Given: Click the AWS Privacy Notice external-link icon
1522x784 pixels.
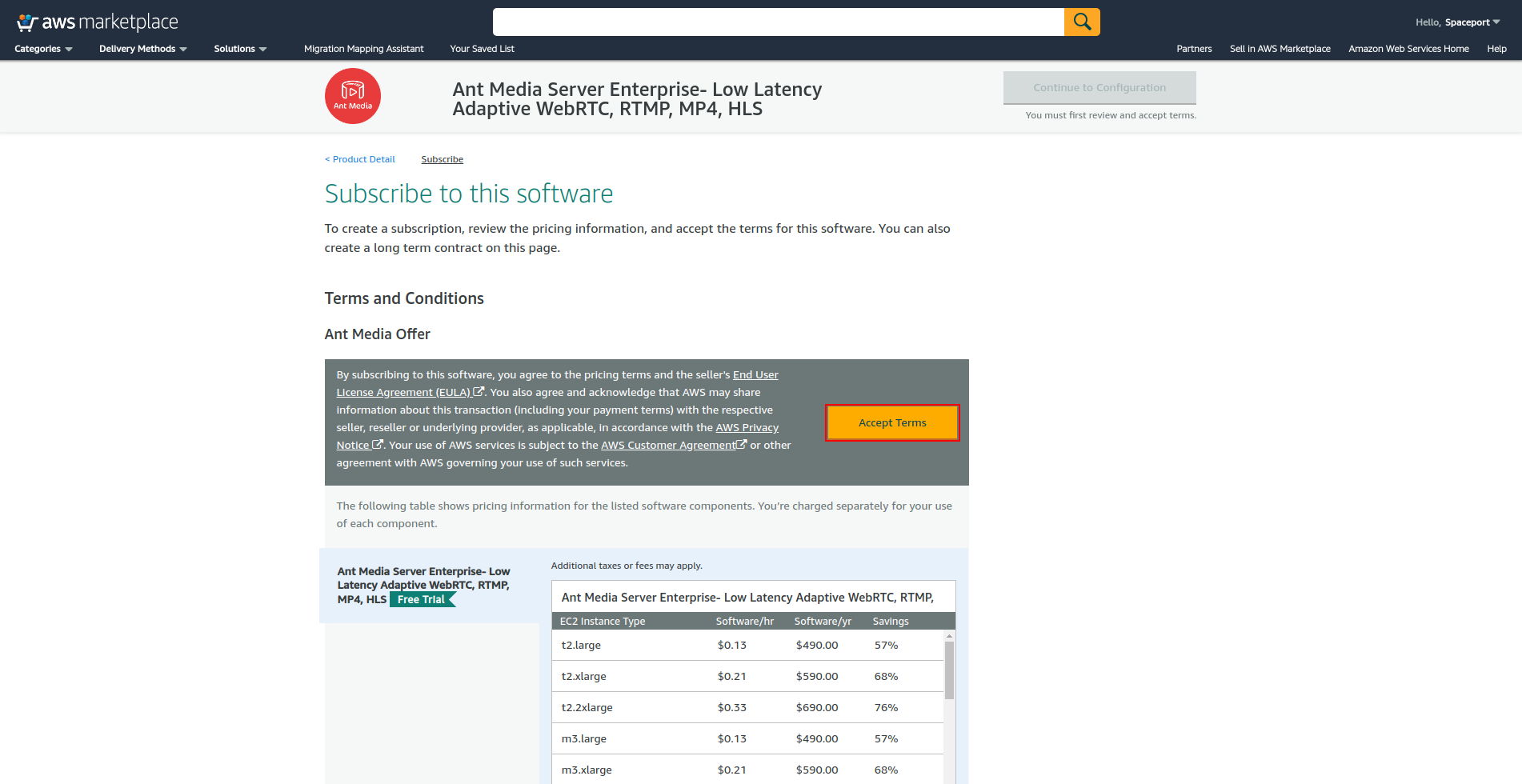Looking at the screenshot, I should coord(378,445).
